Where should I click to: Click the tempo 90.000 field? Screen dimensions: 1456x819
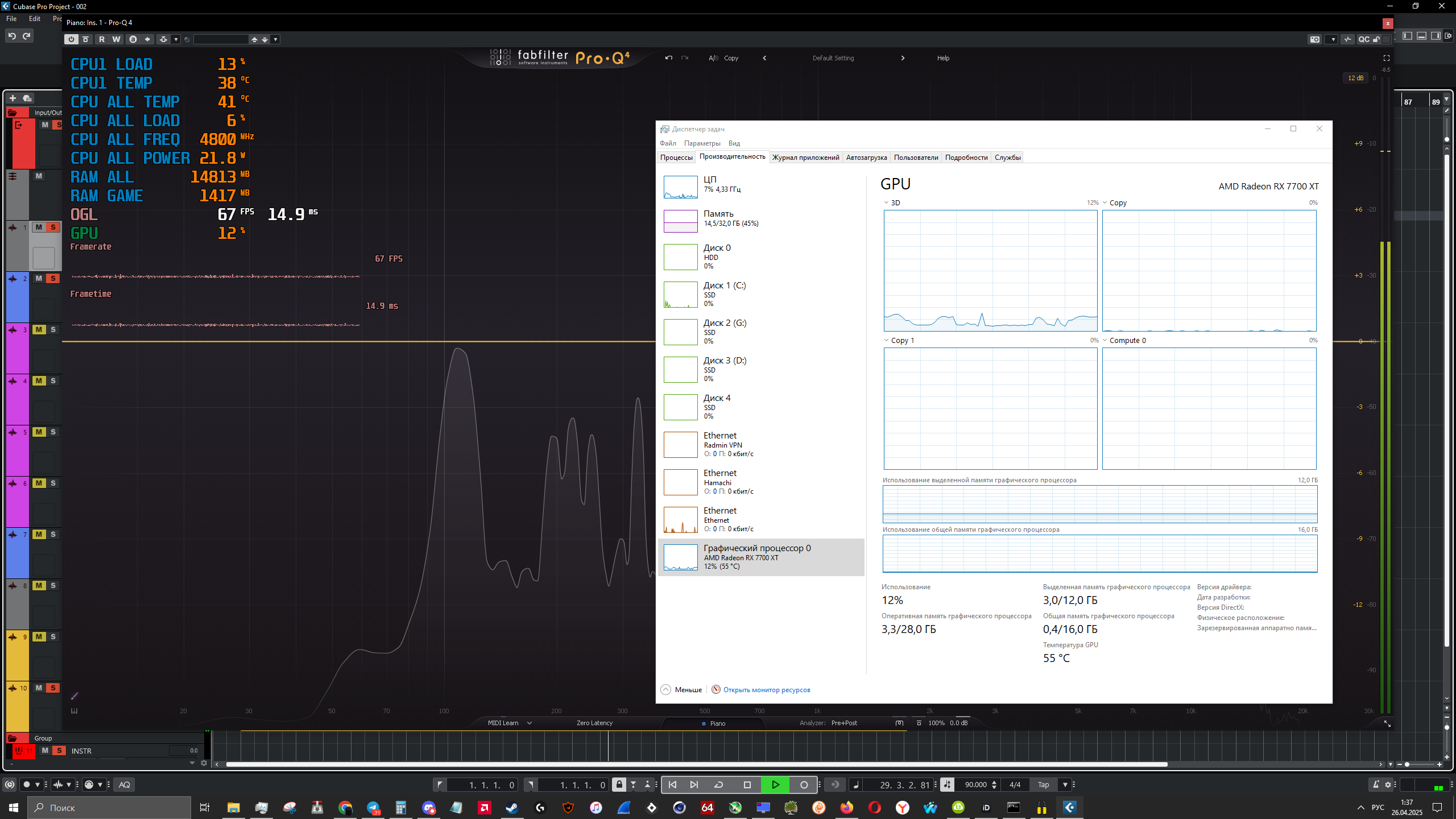click(975, 785)
